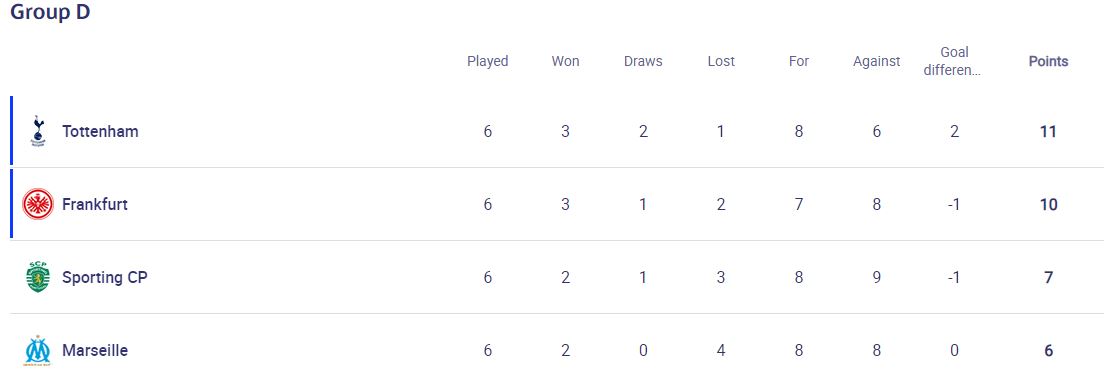Select the Played column header

[488, 61]
